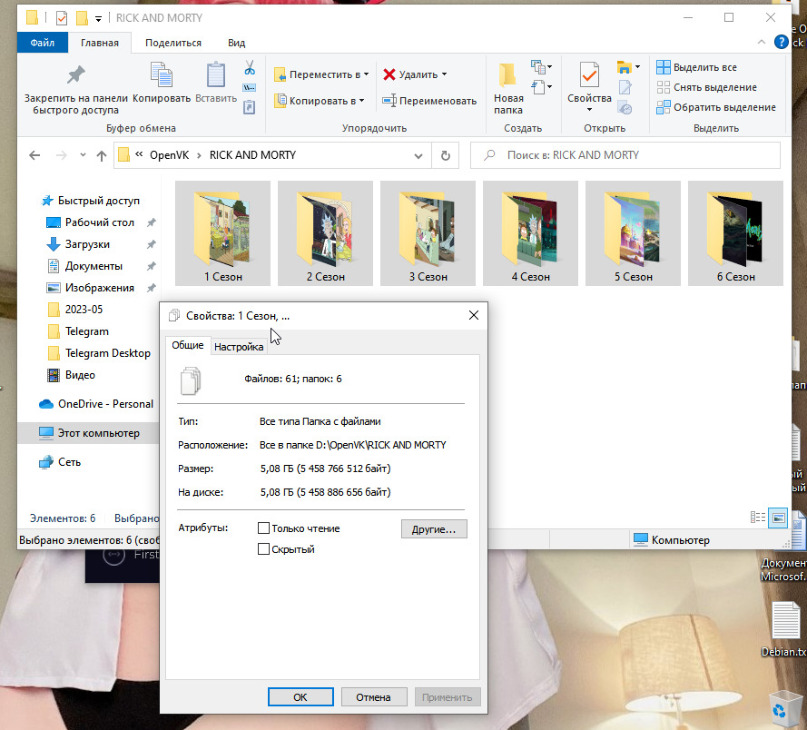Close the Свойства dialog
The height and width of the screenshot is (730, 807).
(473, 315)
